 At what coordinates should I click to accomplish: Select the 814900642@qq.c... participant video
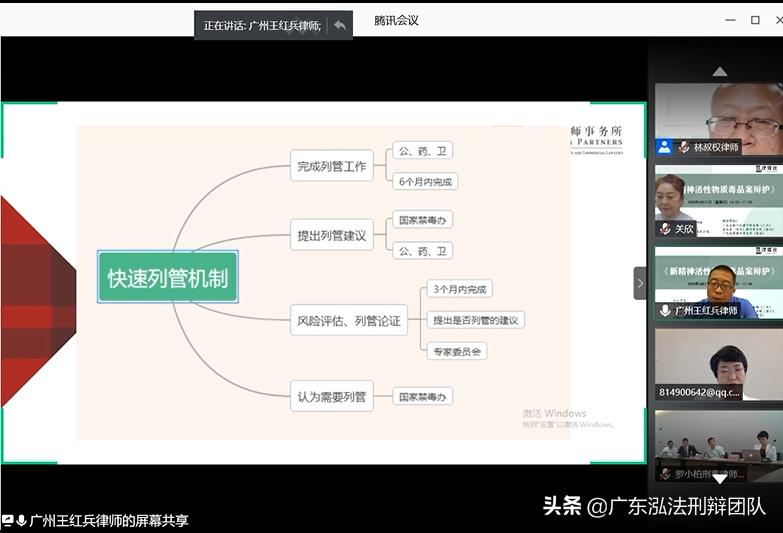719,364
